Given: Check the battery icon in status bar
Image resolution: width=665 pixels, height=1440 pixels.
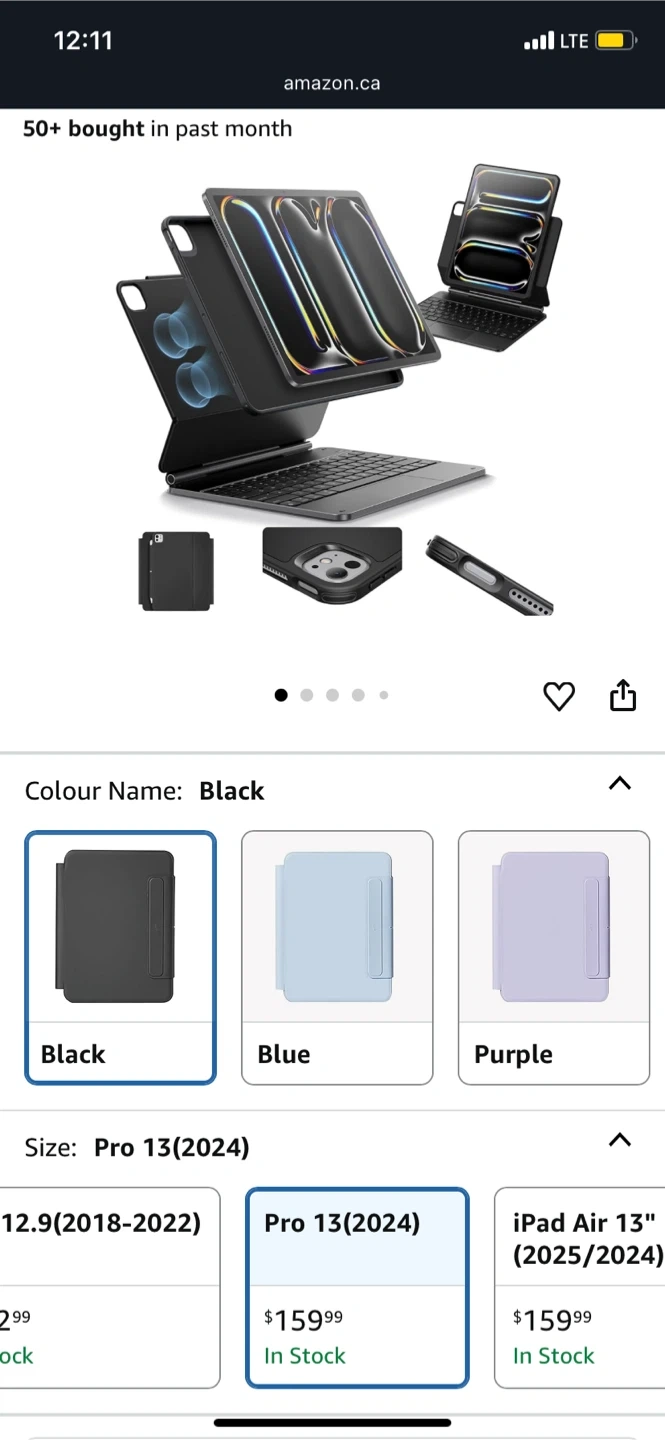Looking at the screenshot, I should pyautogui.click(x=613, y=41).
